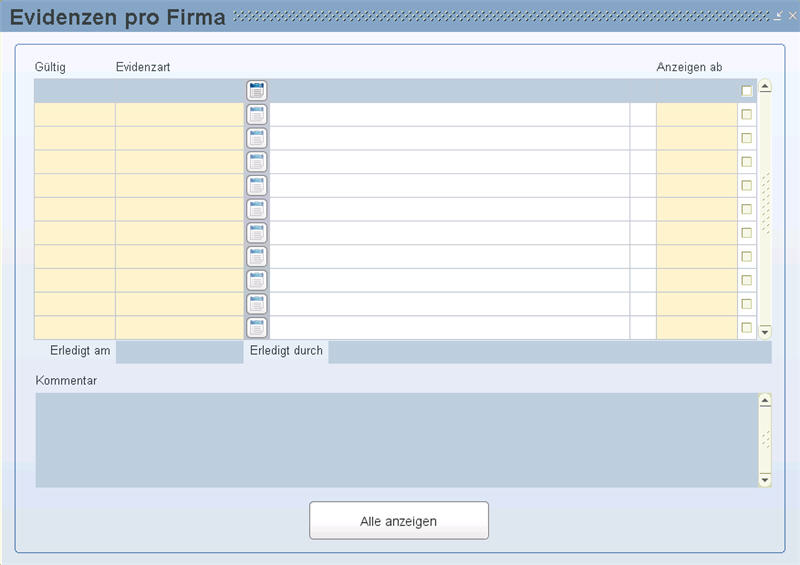Select the Erledigt am field

coord(179,352)
